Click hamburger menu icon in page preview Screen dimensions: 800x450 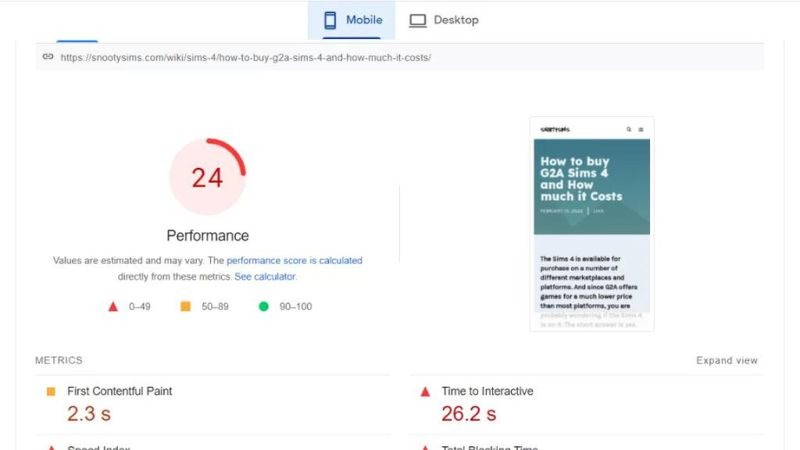tap(641, 130)
